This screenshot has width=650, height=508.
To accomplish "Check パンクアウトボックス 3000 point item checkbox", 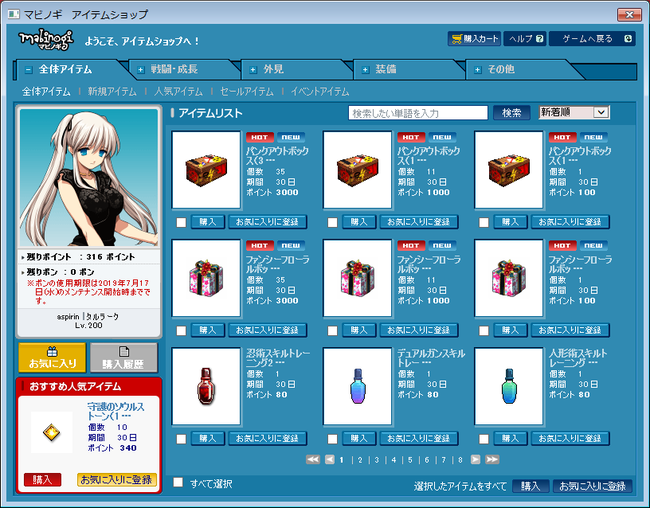I will click(x=181, y=222).
